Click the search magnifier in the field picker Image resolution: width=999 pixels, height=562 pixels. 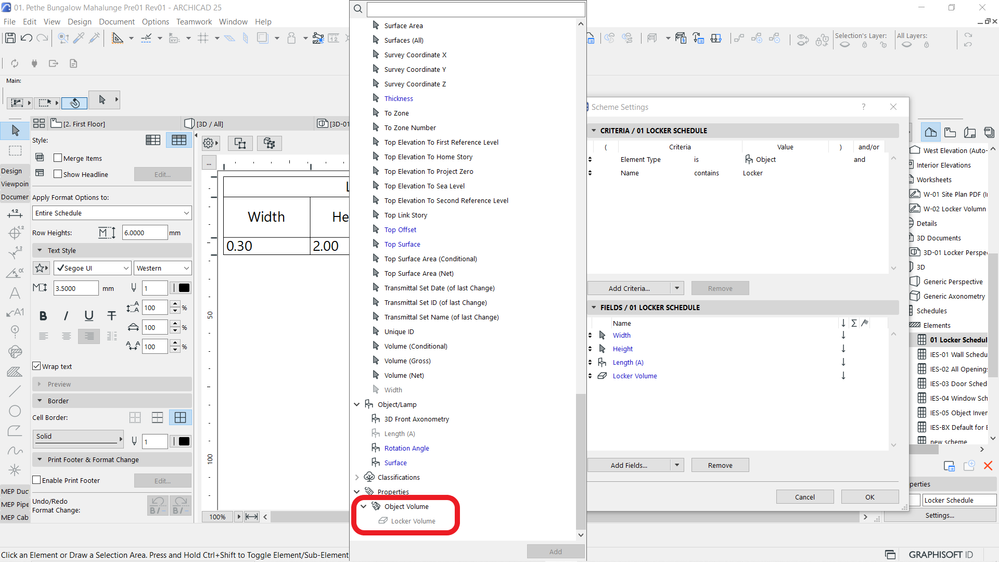tap(358, 9)
